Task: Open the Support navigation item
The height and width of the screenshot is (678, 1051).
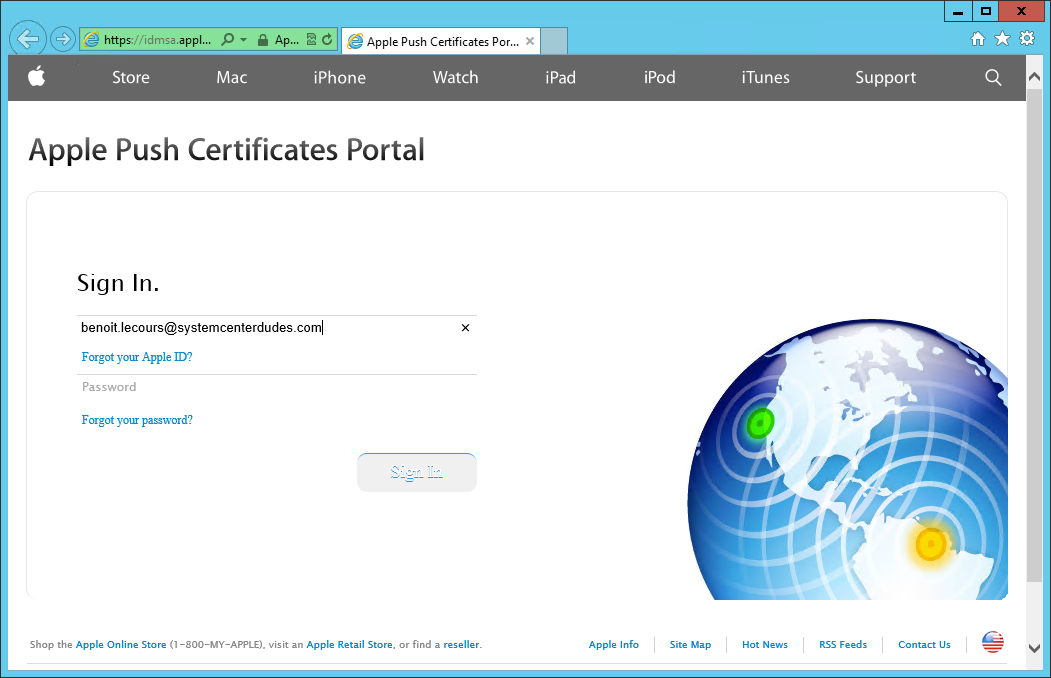Action: [885, 78]
